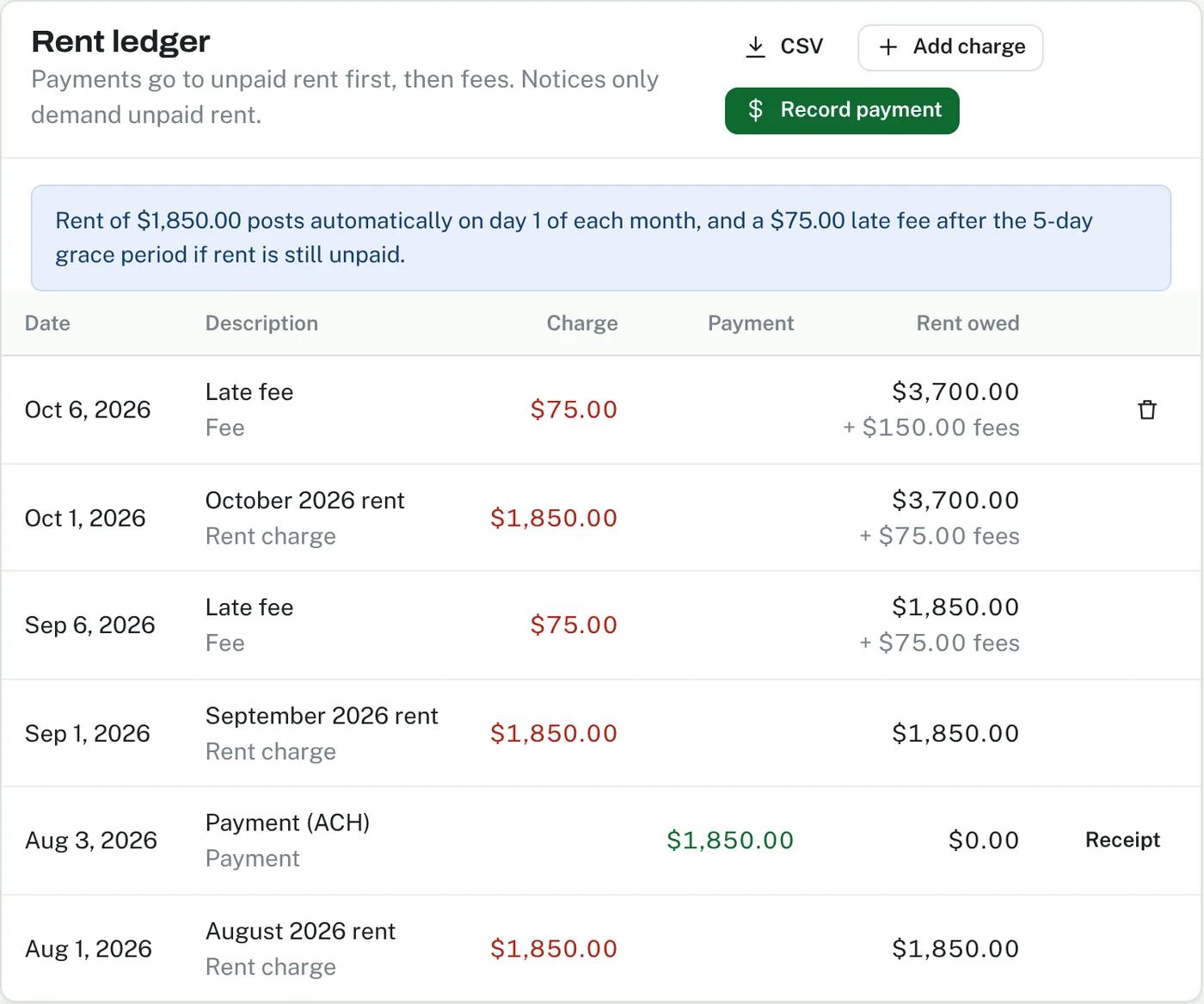Click the Add charge button
This screenshot has width=1204, height=1004.
[950, 47]
